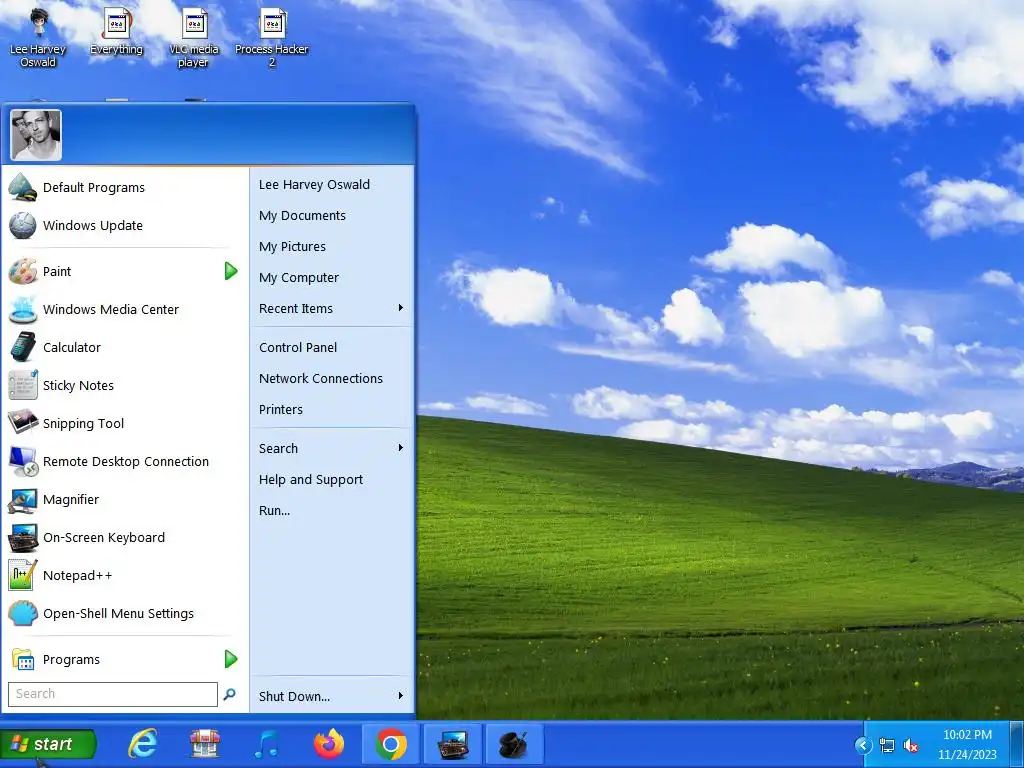Launch Notepad++ from Start menu
This screenshot has height=768, width=1024.
(x=124, y=575)
